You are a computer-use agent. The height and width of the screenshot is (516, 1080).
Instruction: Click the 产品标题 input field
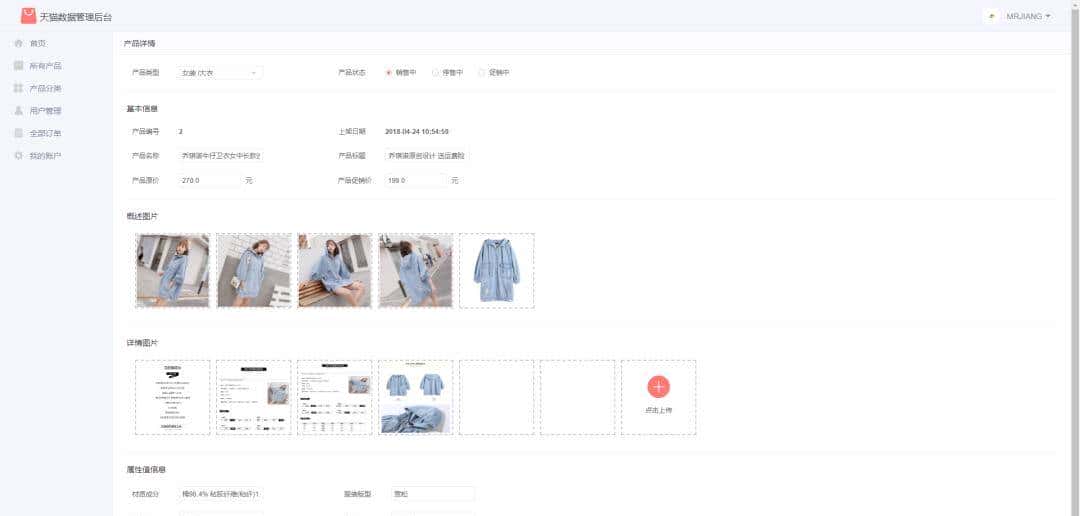coord(426,156)
